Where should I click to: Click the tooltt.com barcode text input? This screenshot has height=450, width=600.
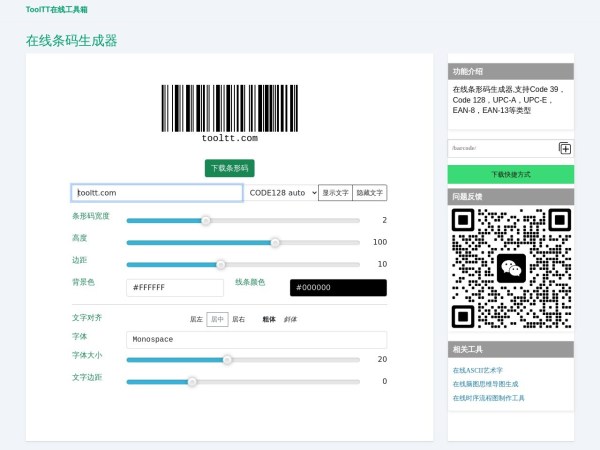(x=157, y=192)
